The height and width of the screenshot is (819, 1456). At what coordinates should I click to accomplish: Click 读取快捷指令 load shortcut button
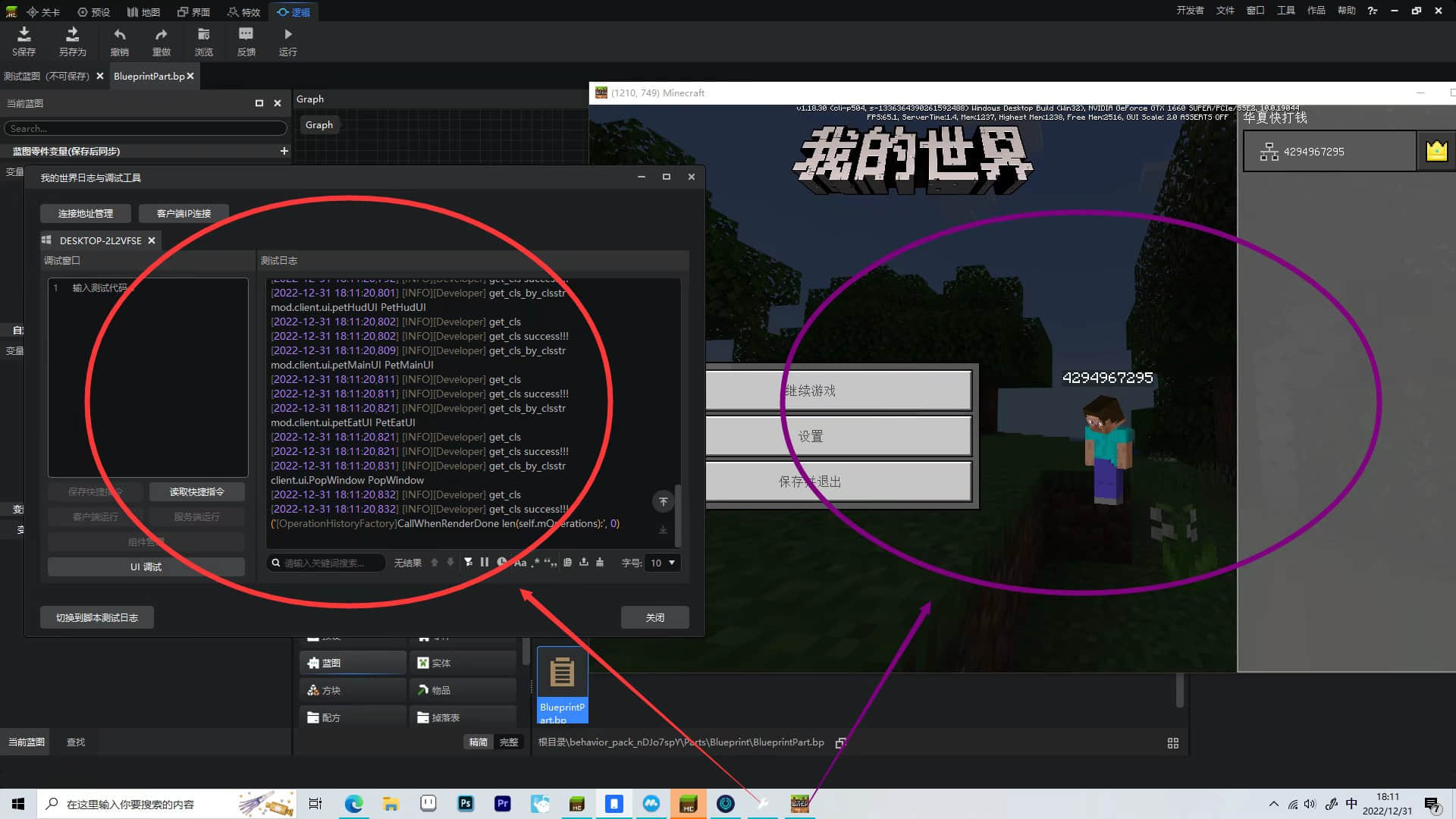[x=197, y=491]
